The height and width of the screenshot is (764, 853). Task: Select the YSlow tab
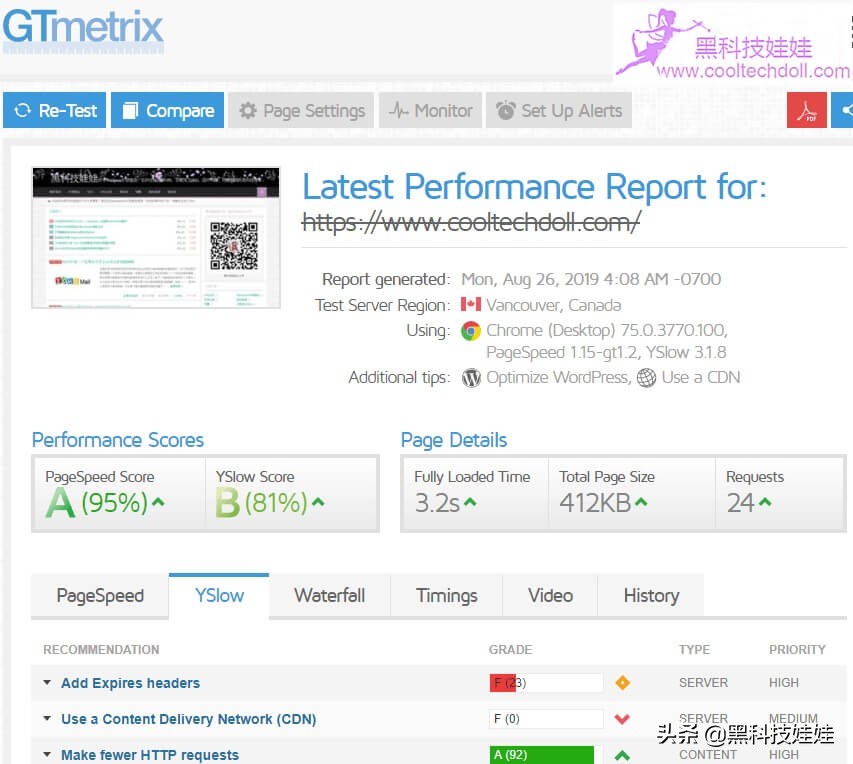(x=219, y=595)
